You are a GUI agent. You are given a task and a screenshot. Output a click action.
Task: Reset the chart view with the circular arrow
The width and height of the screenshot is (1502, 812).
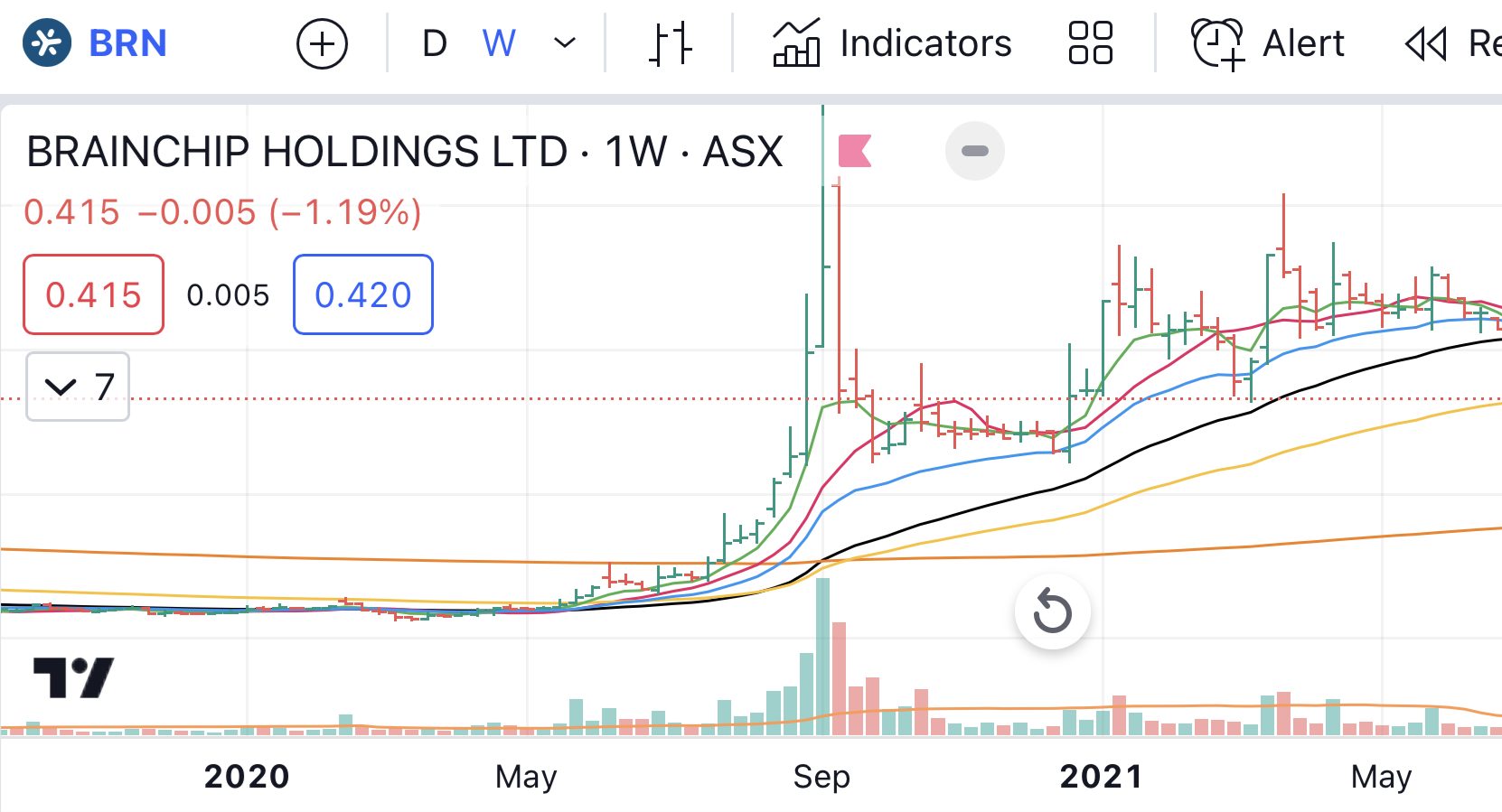(1052, 612)
